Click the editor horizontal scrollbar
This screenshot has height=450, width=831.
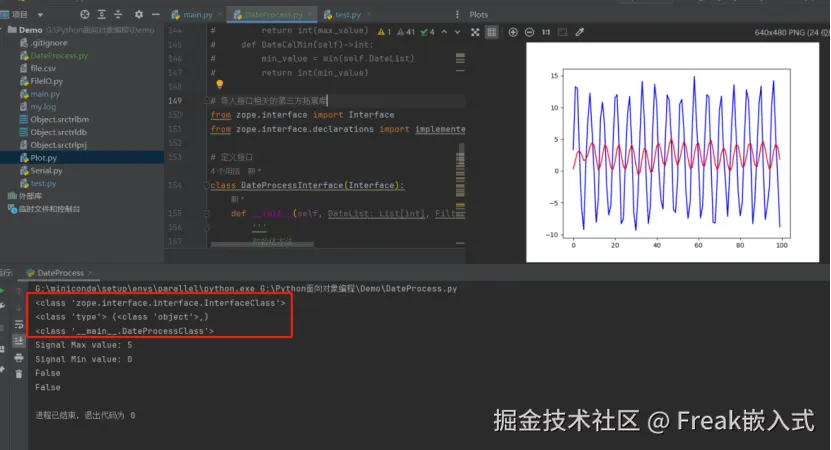(x=262, y=244)
